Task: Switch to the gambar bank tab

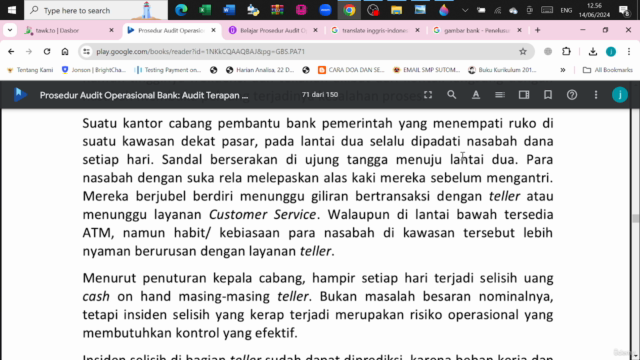Action: [x=478, y=31]
